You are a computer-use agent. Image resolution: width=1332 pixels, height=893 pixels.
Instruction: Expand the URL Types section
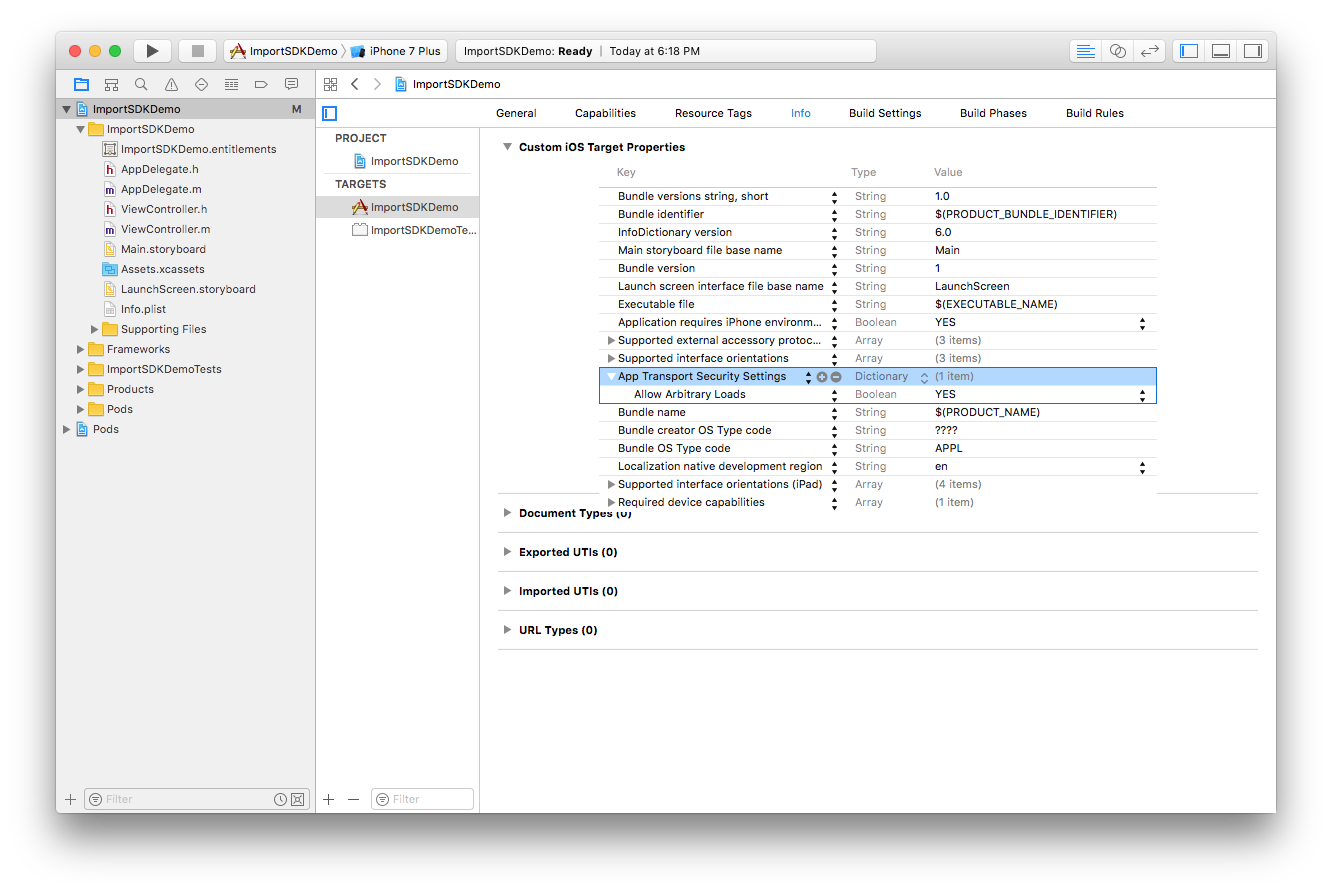(507, 630)
